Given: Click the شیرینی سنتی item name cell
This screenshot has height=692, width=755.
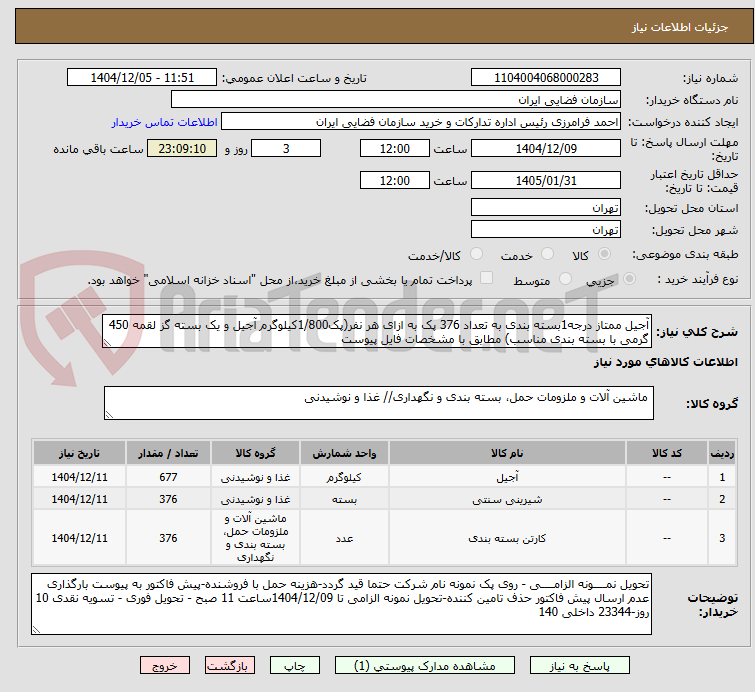Looking at the screenshot, I should pos(507,499).
